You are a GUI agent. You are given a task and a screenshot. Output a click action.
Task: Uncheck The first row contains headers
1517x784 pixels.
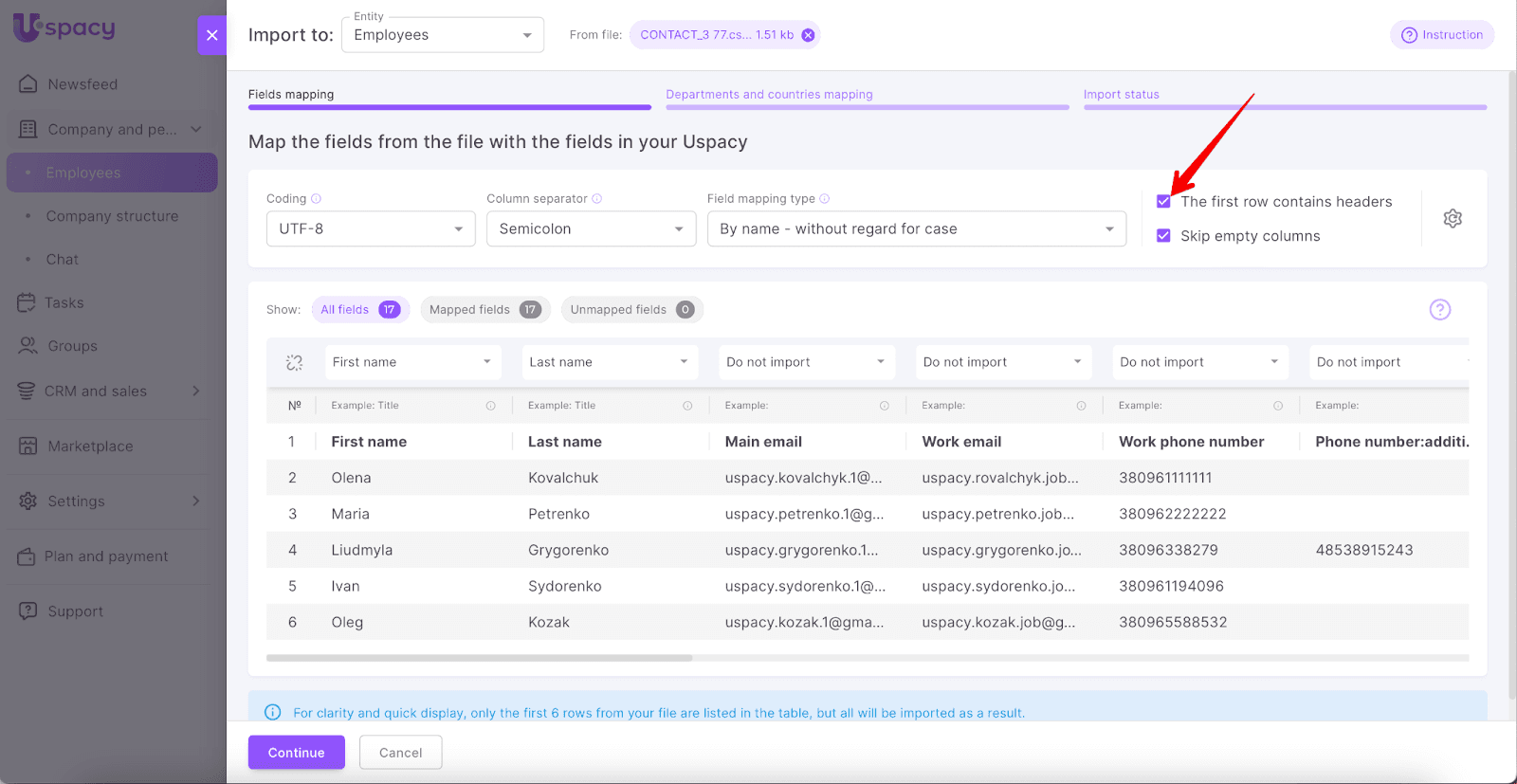[x=1163, y=202]
